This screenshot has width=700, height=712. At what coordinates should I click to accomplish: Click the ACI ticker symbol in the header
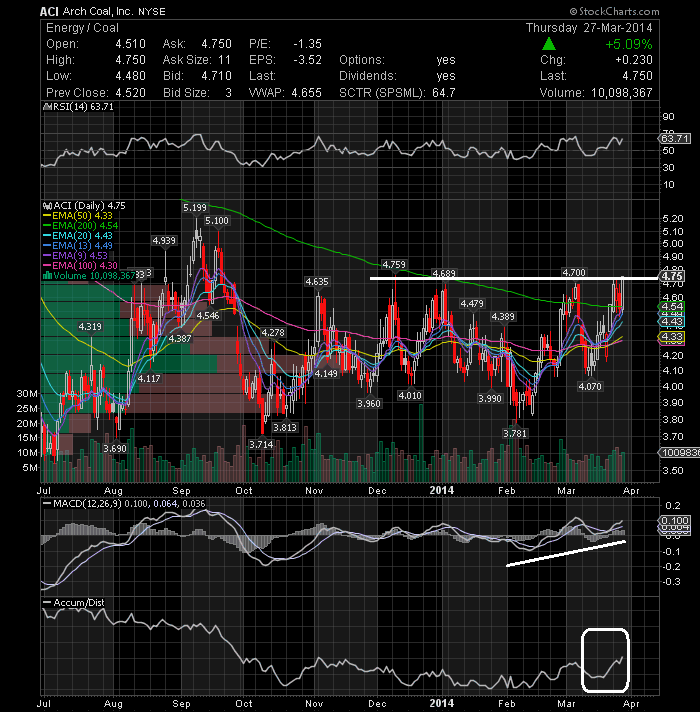point(49,11)
